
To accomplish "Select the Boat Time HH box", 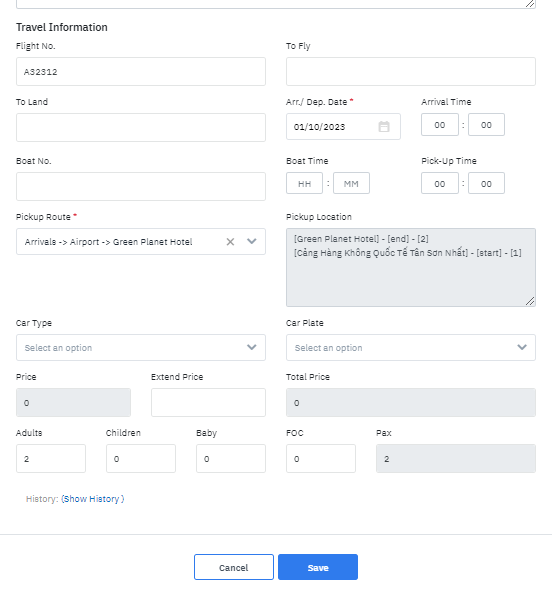I will pos(304,183).
